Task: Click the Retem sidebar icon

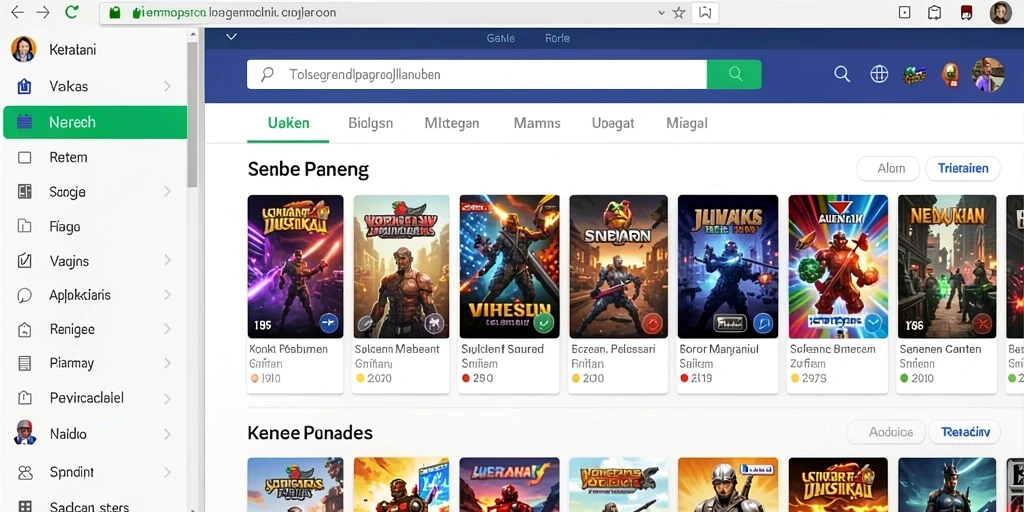Action: 25,157
